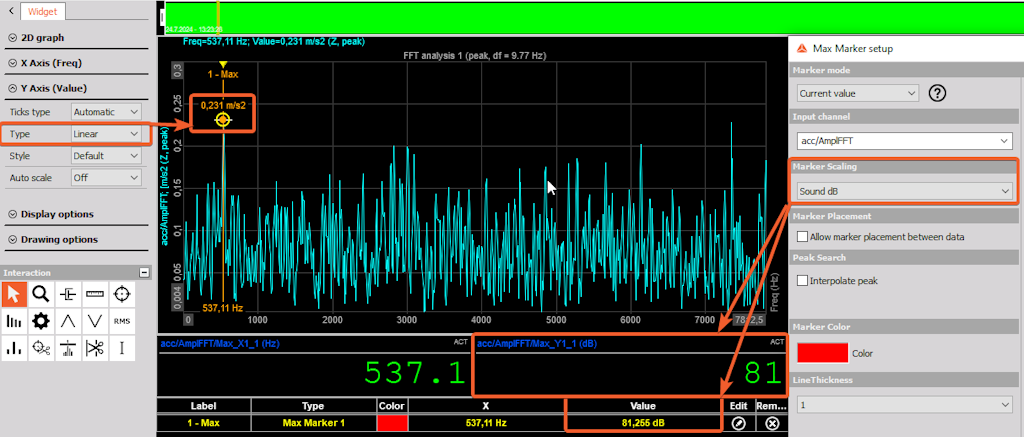The image size is (1024, 437).
Task: Click the Max Marker setup window logo
Action: 801,48
